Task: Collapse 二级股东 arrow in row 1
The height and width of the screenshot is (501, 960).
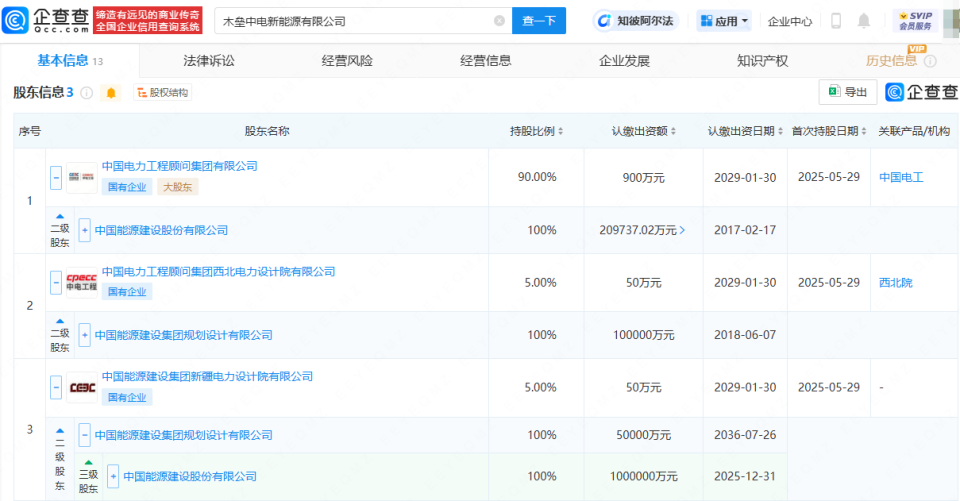Action: point(59,216)
